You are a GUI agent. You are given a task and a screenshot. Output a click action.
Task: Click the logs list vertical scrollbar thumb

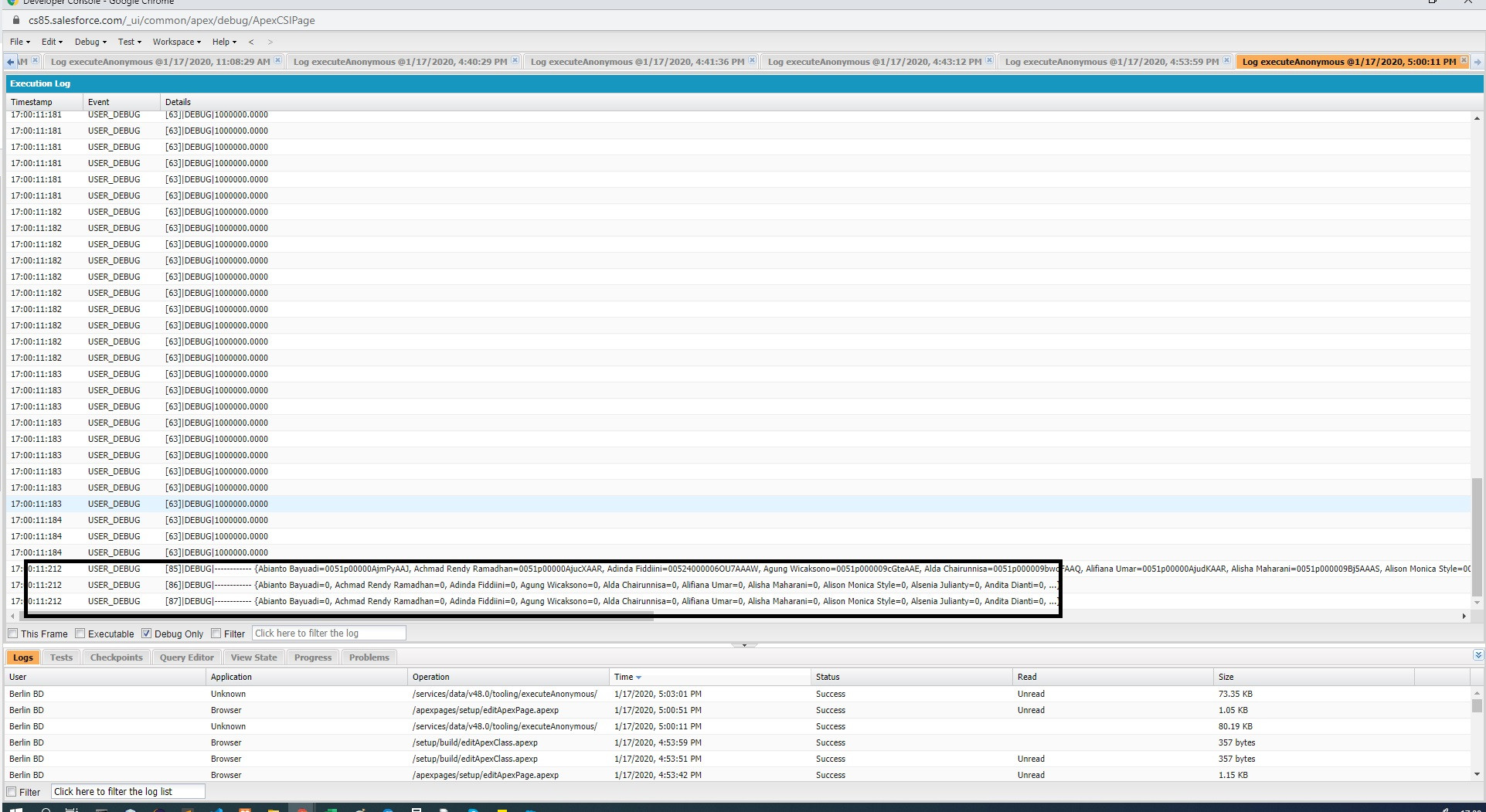1477,705
